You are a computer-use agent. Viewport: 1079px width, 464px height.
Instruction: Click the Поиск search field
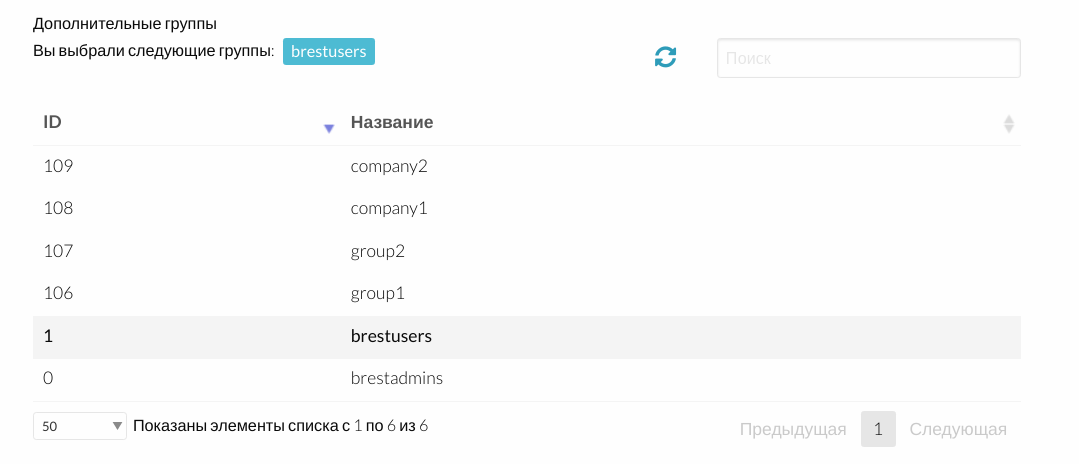[x=868, y=59]
